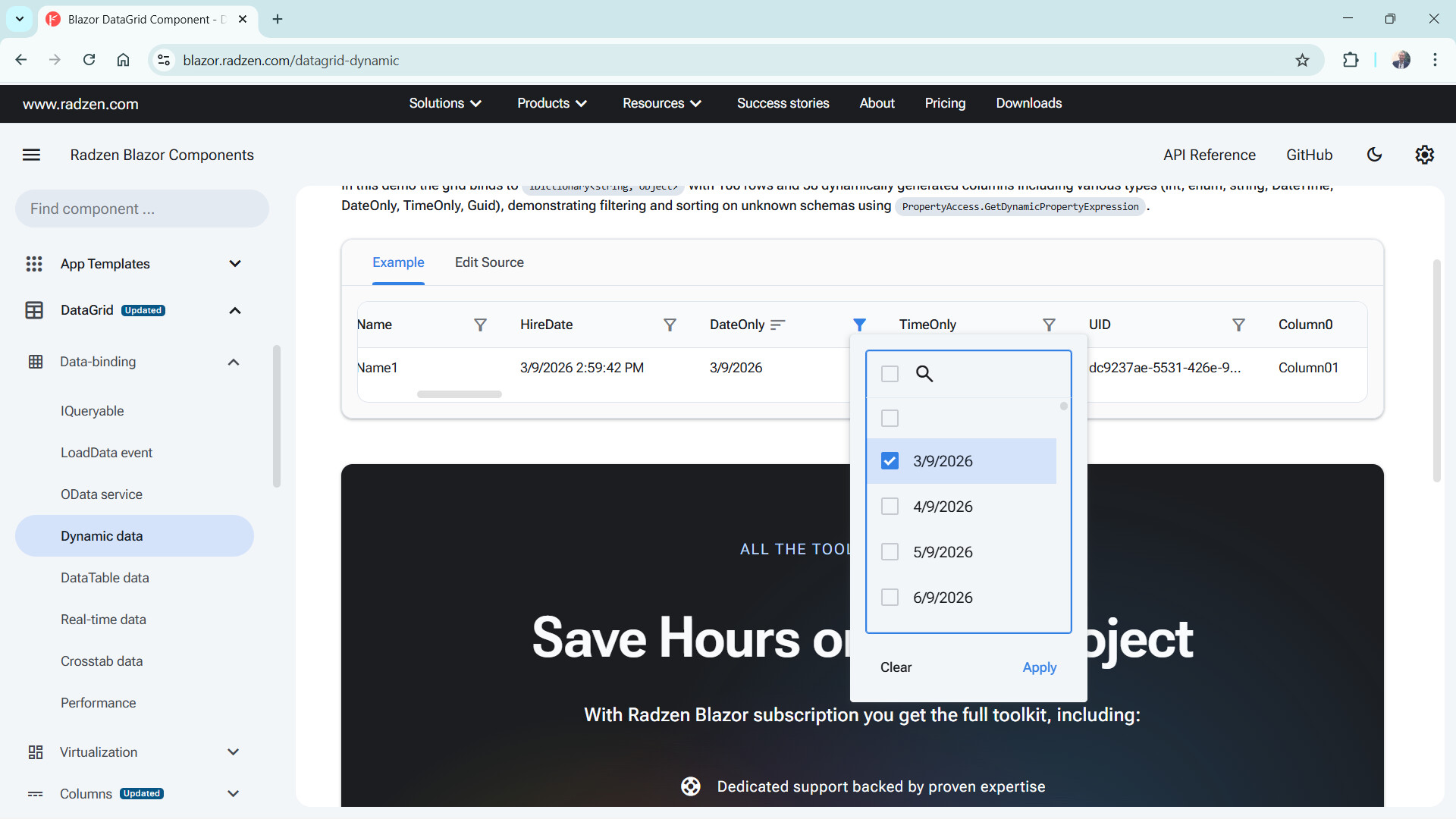
Task: Expand the App Templates section
Action: tap(234, 264)
